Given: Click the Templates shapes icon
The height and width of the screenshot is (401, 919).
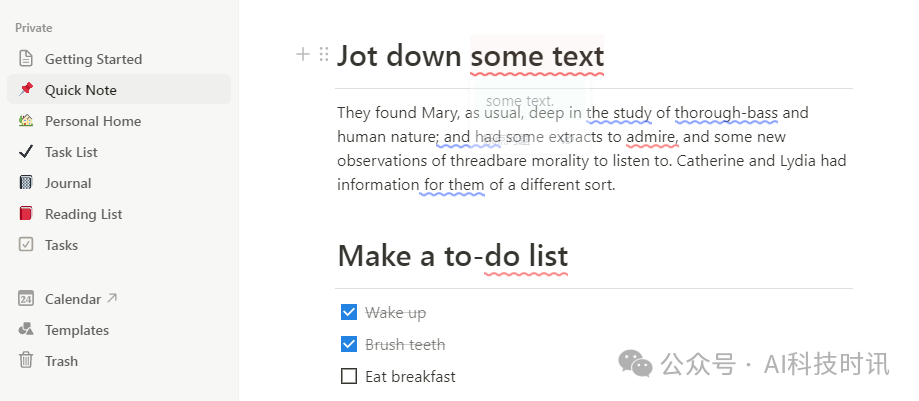Looking at the screenshot, I should point(26,330).
